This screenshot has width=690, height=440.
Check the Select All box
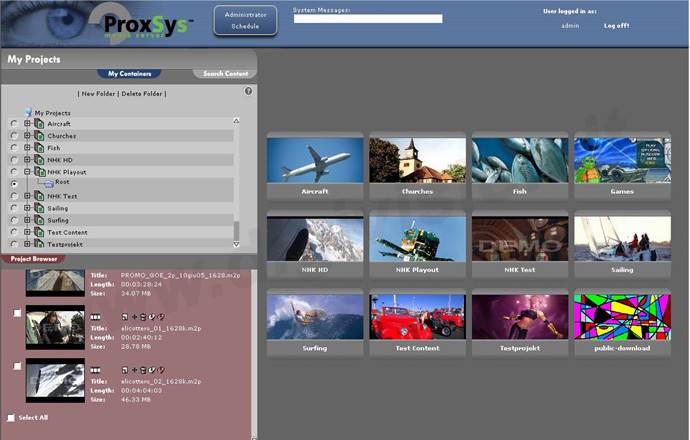pyautogui.click(x=11, y=418)
